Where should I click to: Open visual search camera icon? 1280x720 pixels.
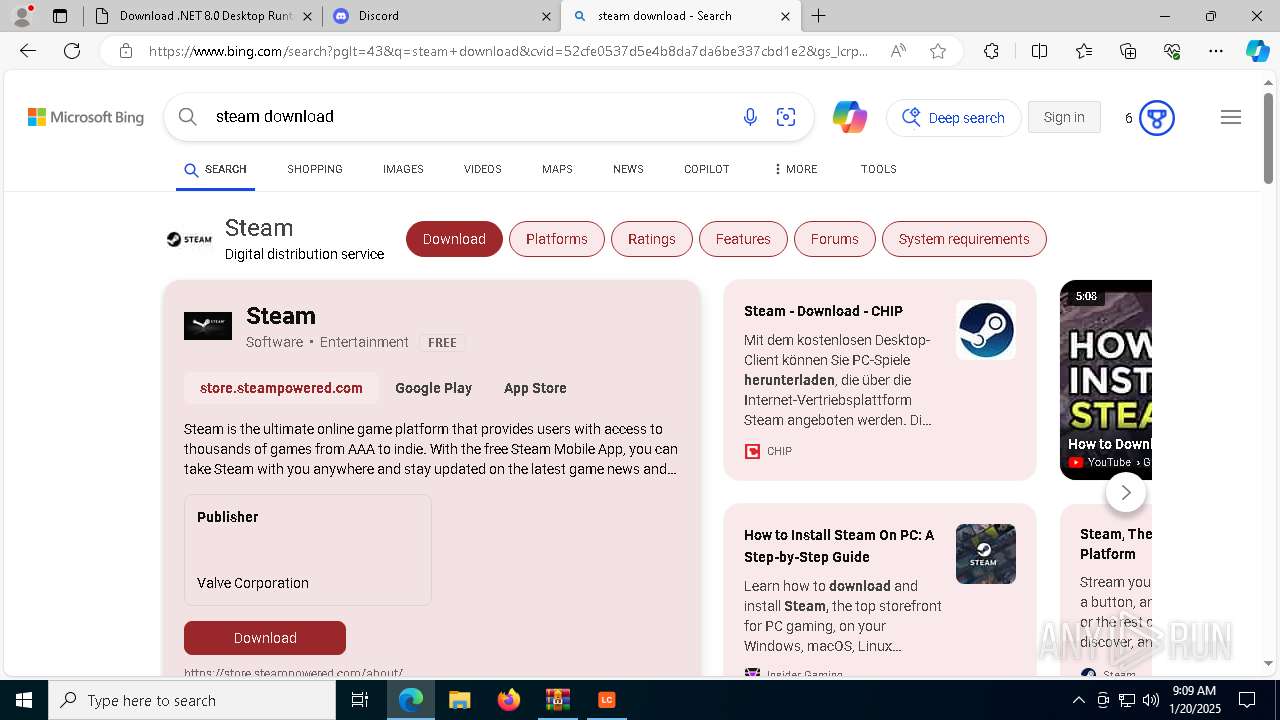[x=786, y=117]
